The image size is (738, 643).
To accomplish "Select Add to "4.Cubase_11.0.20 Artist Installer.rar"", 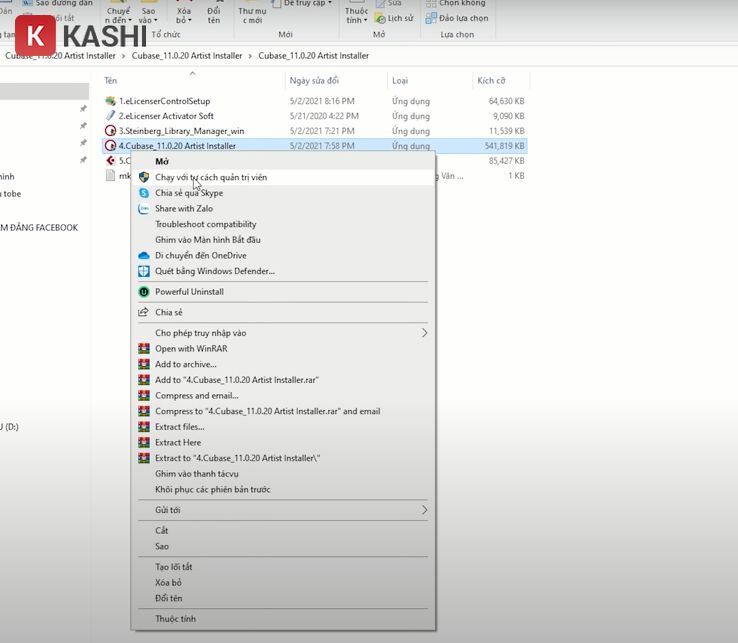I will (x=284, y=380).
